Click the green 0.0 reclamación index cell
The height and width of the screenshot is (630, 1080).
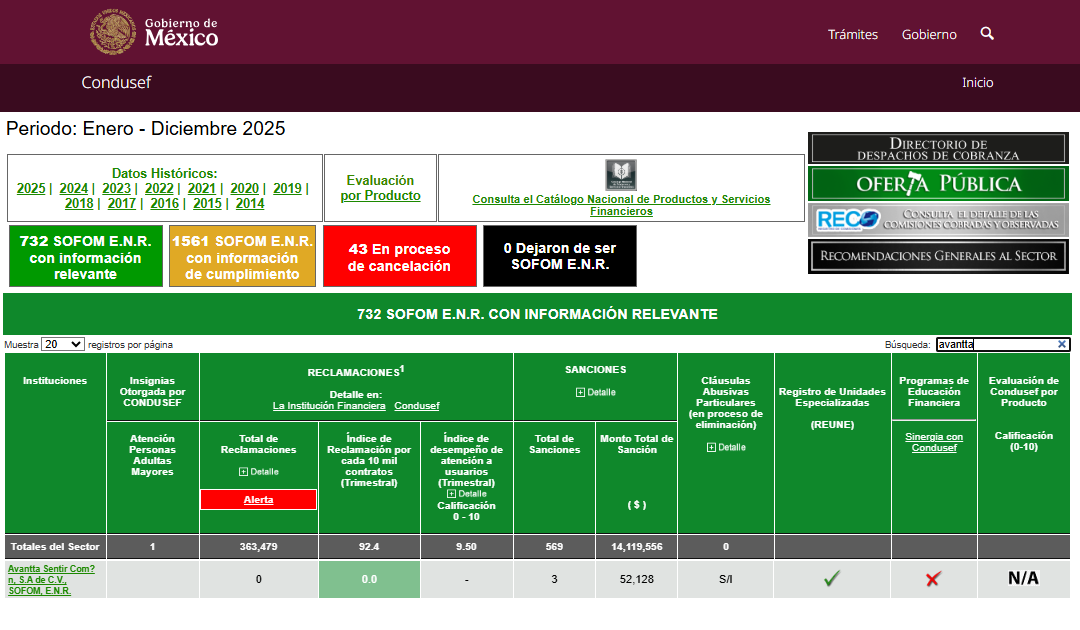tap(369, 579)
